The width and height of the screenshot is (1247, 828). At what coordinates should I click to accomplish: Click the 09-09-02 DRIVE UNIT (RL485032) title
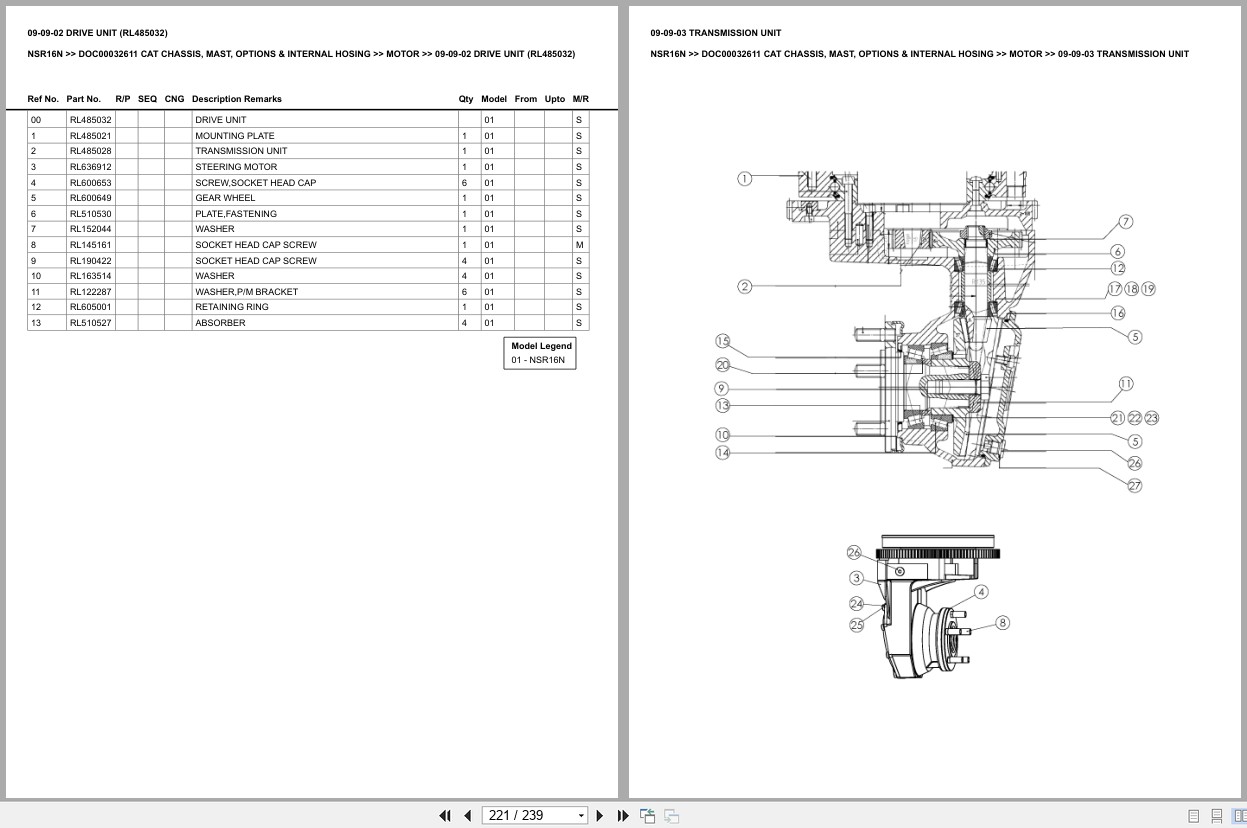(x=97, y=33)
